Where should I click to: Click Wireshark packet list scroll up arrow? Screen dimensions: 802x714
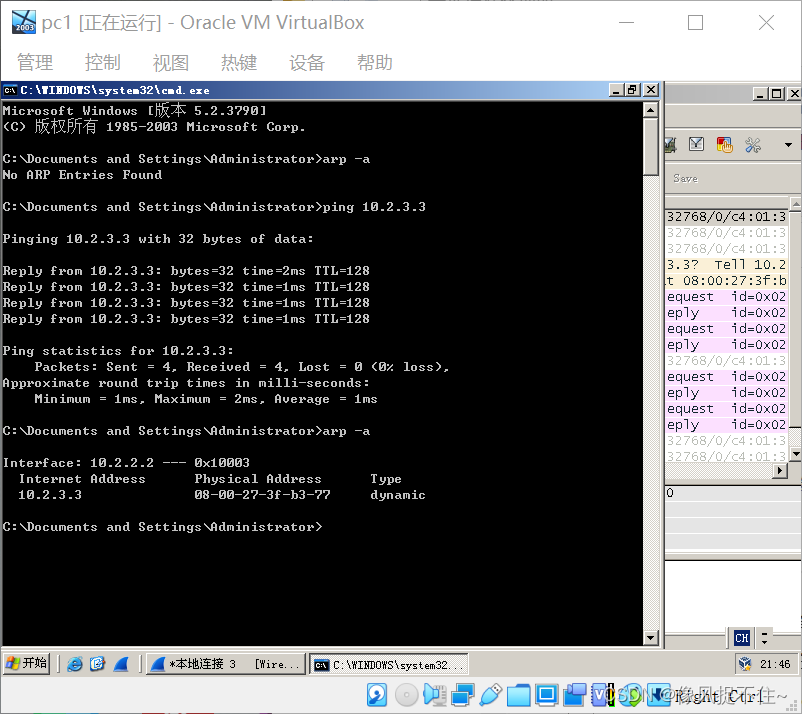click(x=795, y=205)
